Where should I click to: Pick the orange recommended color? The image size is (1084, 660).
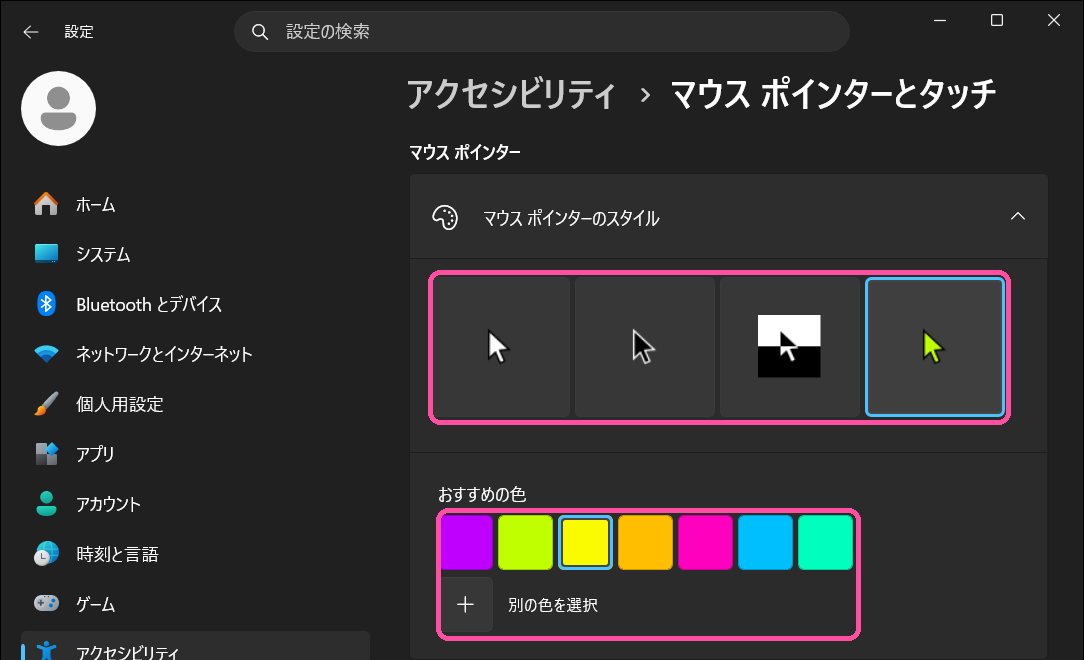(645, 543)
